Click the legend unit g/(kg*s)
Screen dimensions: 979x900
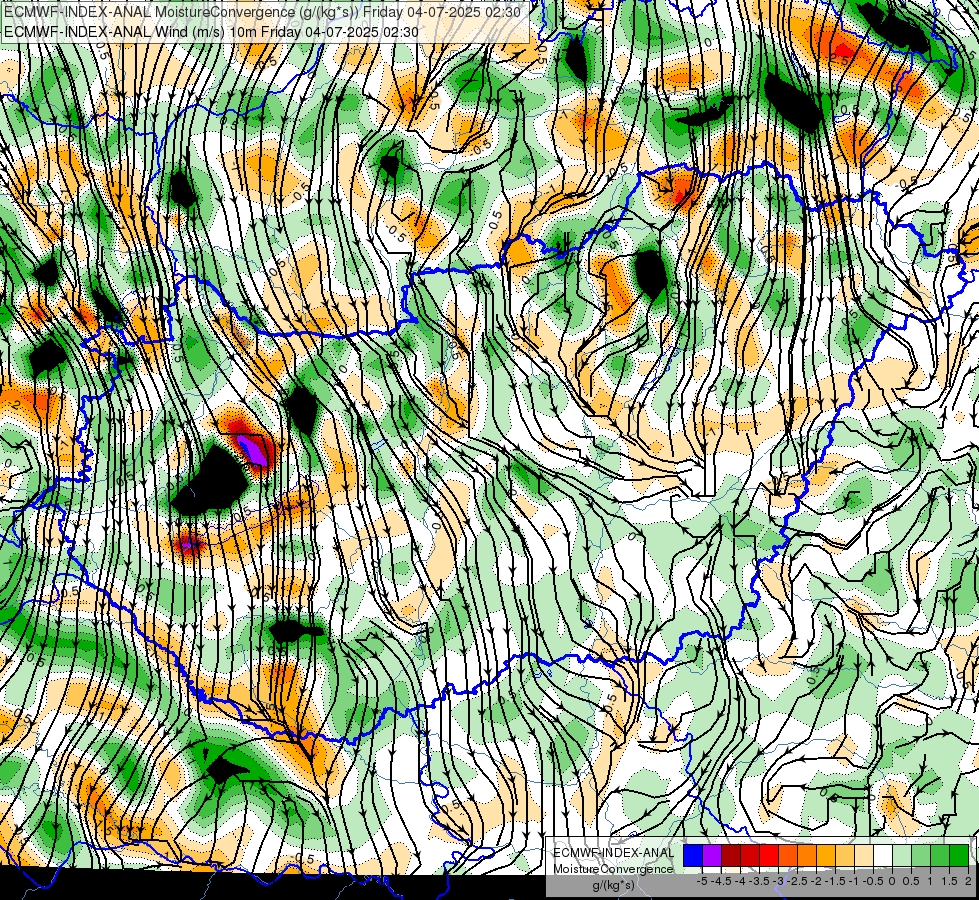click(x=614, y=886)
